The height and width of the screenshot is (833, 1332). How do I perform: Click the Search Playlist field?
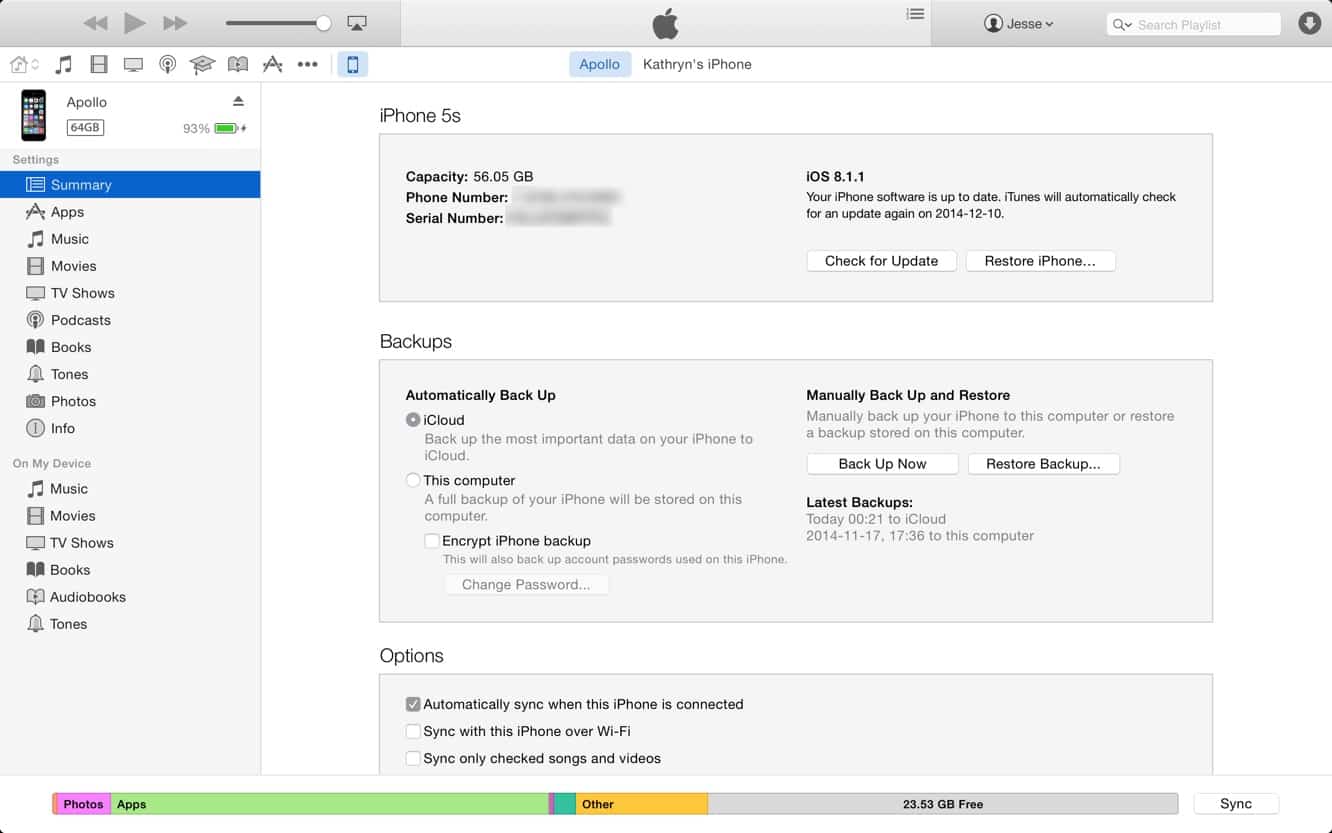[x=1194, y=24]
